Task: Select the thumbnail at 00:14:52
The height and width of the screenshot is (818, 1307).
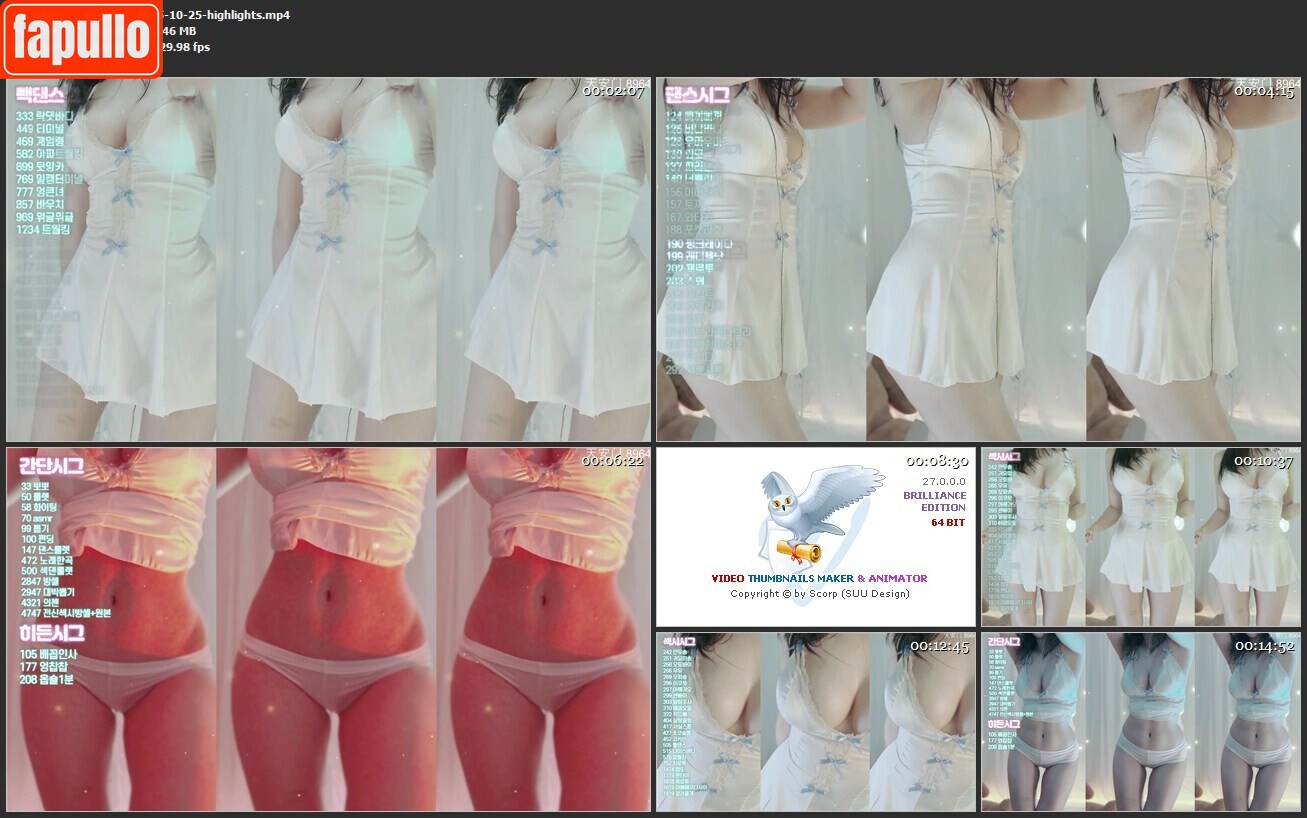Action: (x=1140, y=722)
